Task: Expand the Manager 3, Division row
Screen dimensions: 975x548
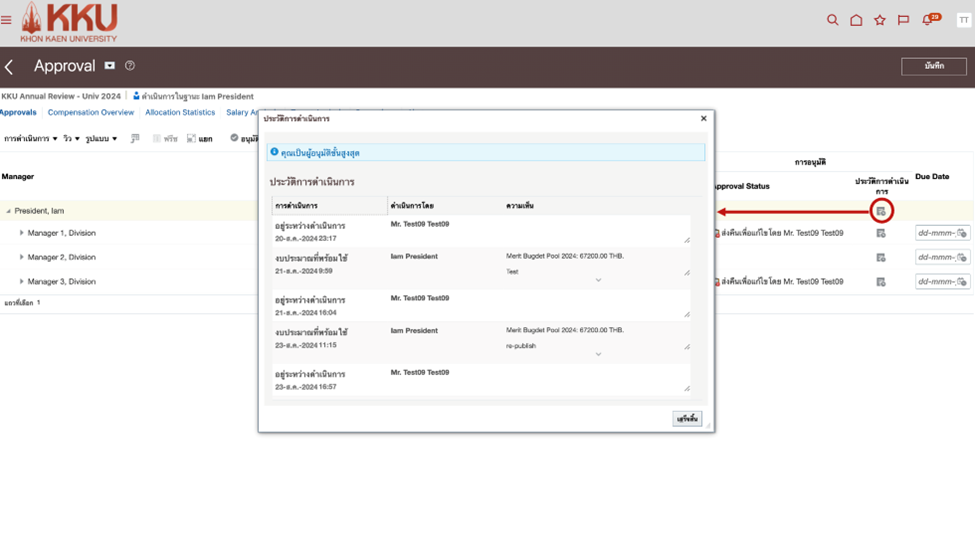Action: coord(22,282)
